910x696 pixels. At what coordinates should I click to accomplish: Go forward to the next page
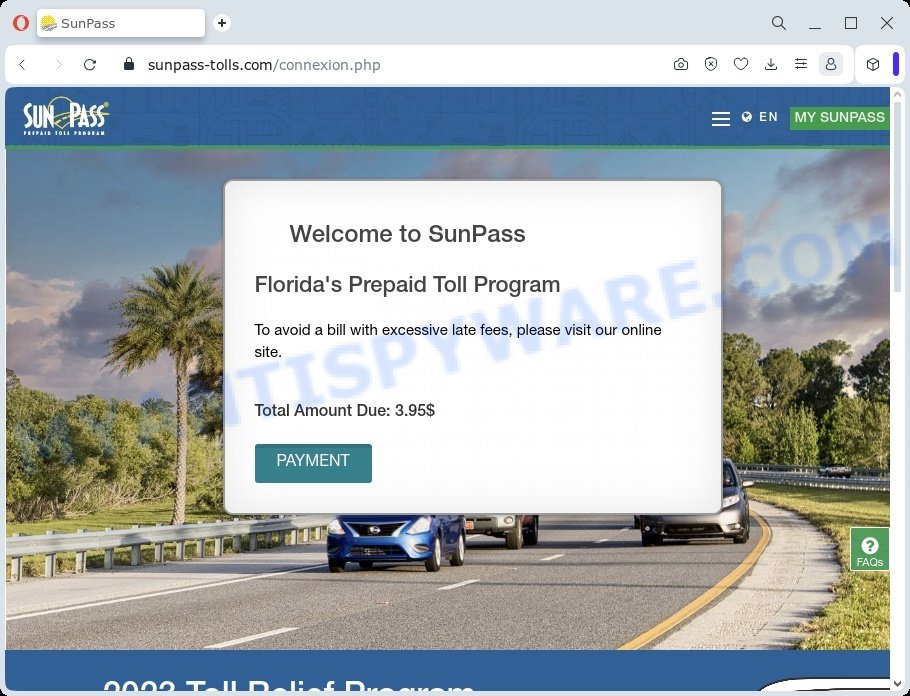[58, 64]
